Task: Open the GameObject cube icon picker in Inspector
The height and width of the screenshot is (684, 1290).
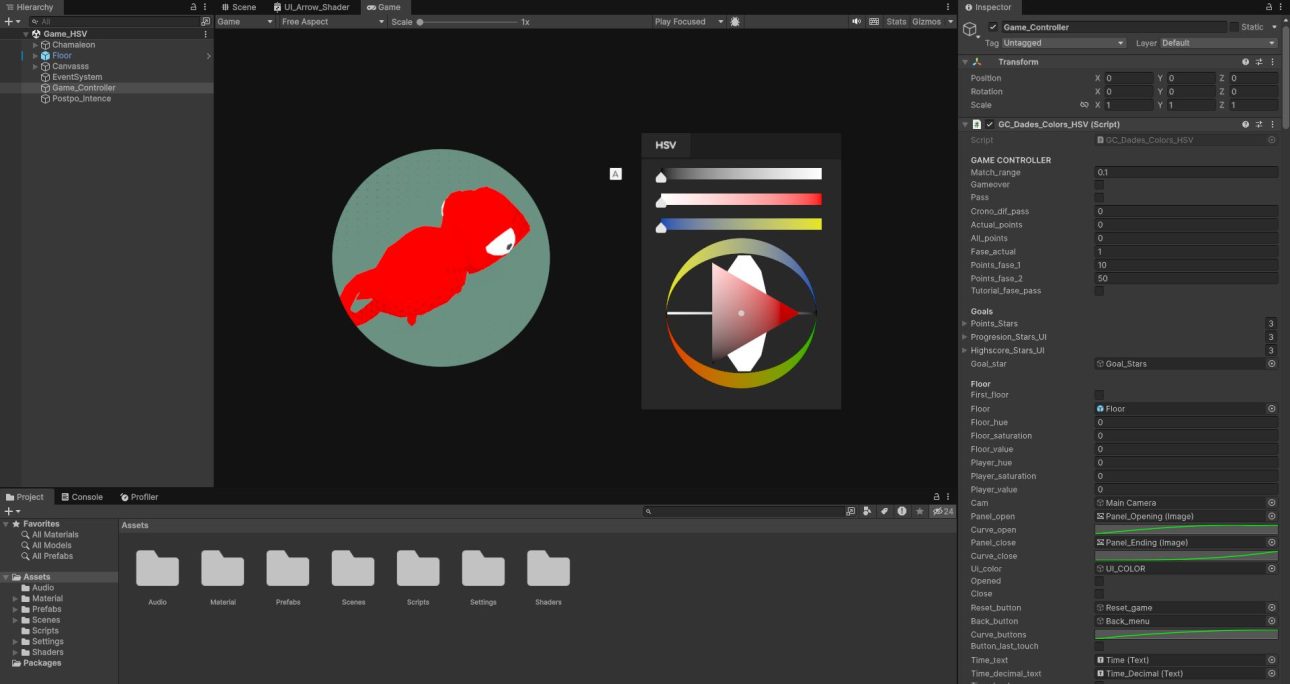Action: [969, 30]
